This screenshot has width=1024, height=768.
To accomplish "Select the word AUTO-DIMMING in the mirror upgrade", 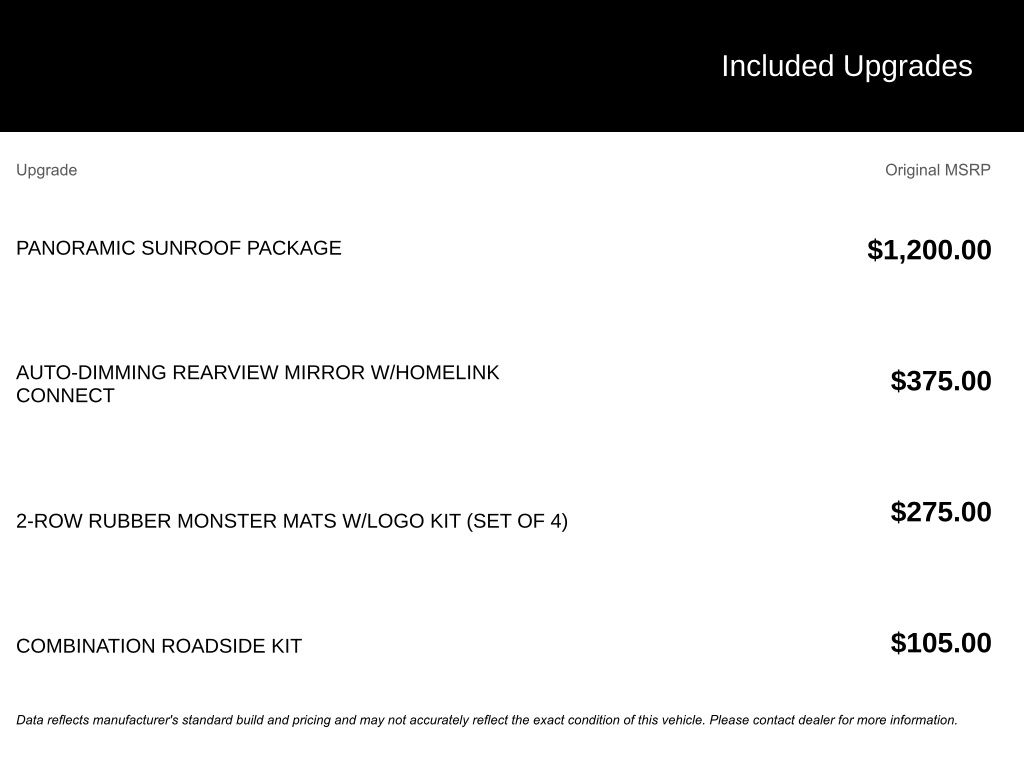I will pos(91,373).
